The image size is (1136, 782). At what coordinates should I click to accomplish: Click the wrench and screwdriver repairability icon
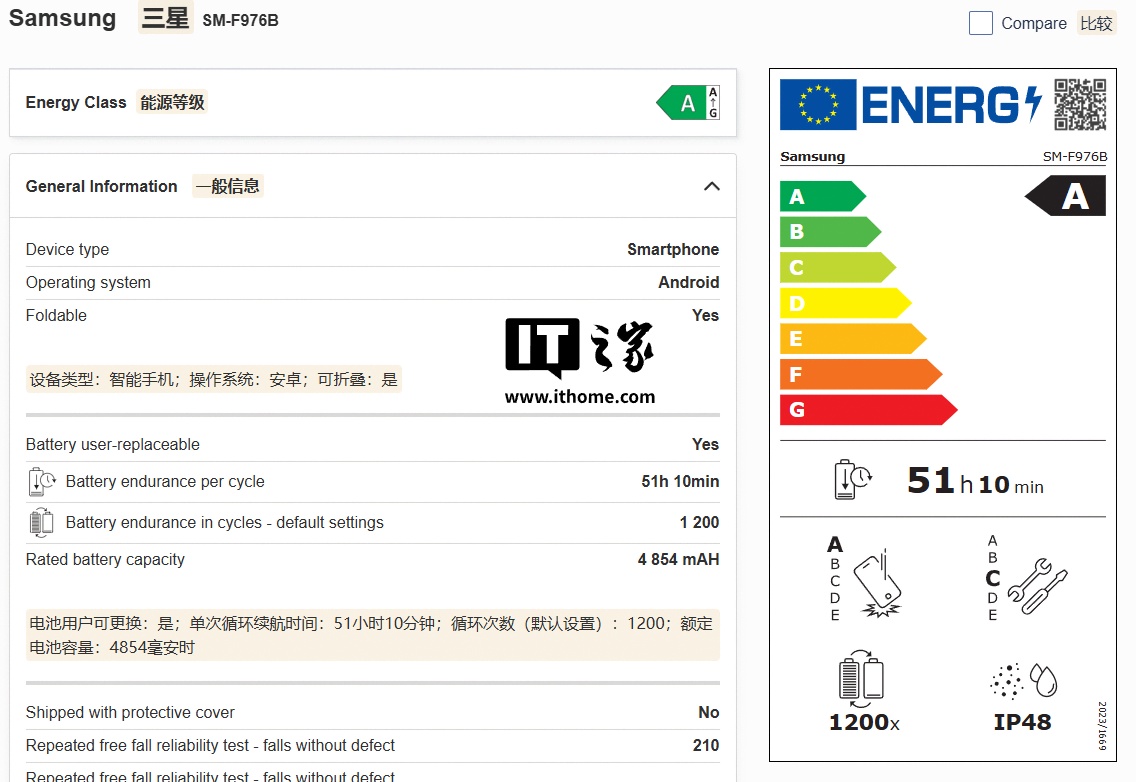pyautogui.click(x=1037, y=586)
